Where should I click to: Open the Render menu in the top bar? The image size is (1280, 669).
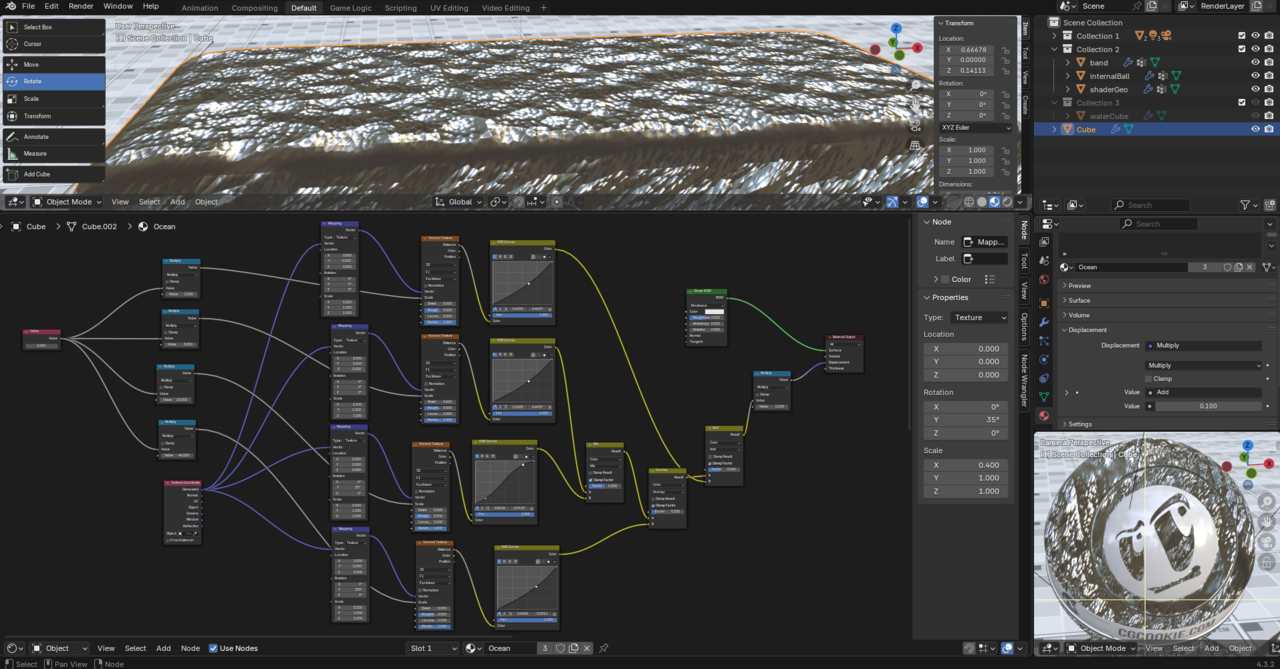pyautogui.click(x=80, y=6)
